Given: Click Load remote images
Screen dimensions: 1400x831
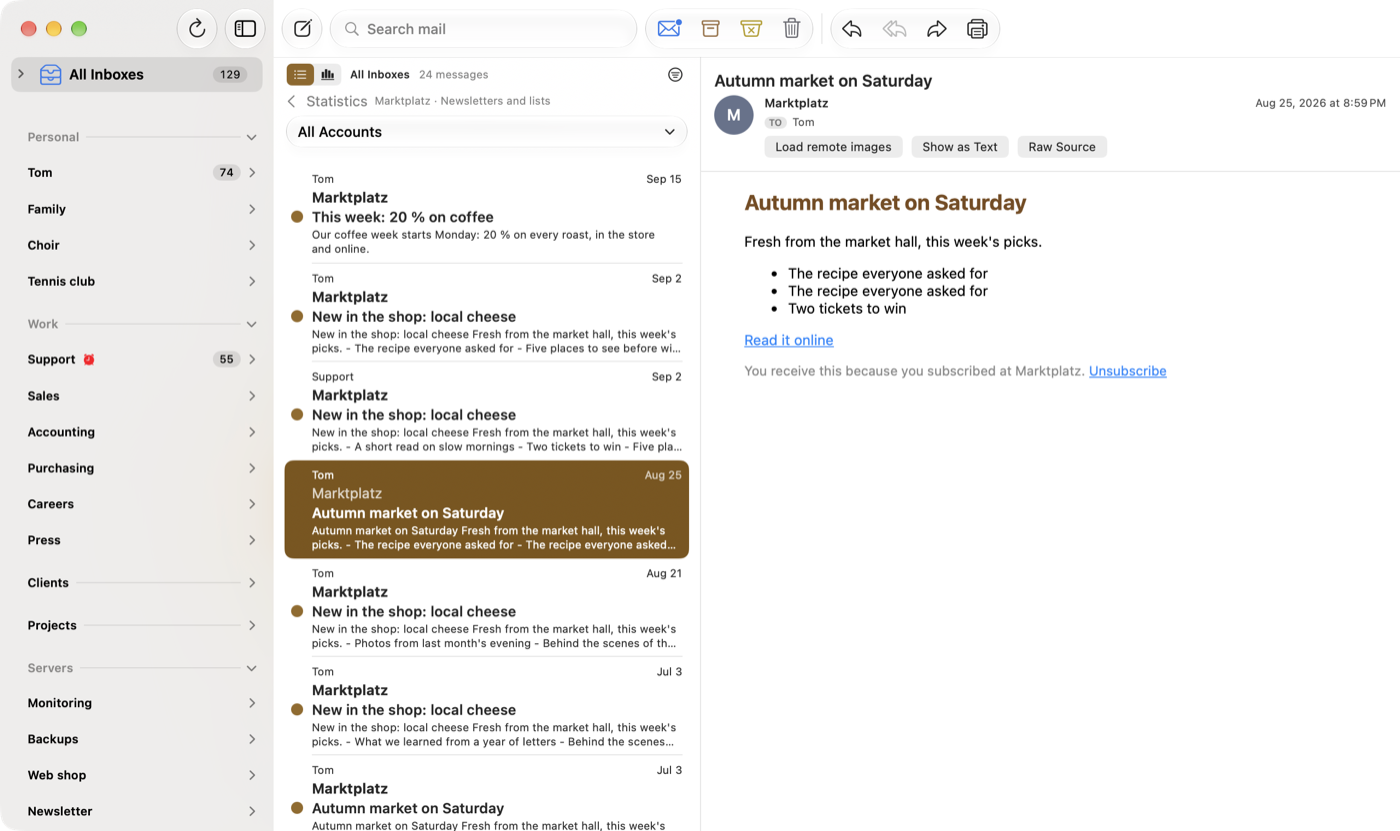Looking at the screenshot, I should [x=833, y=147].
